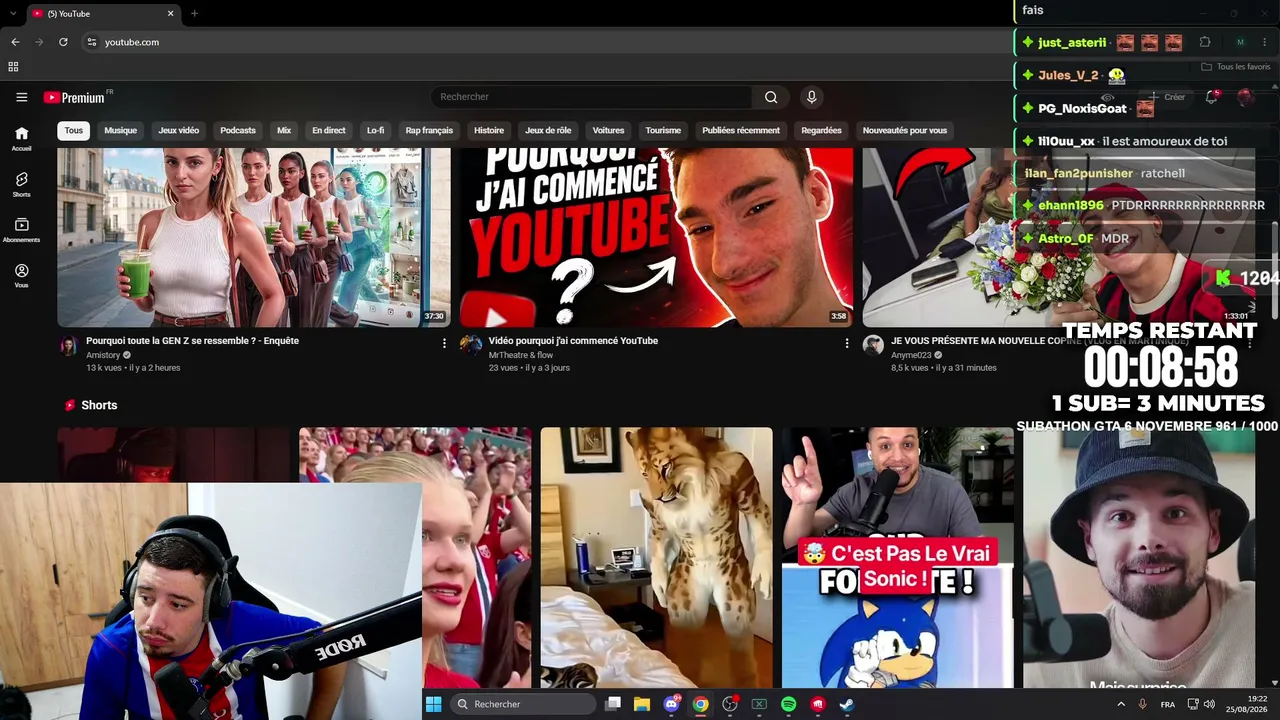Open File Explorer from the taskbar
This screenshot has width=1280, height=720.
point(642,704)
